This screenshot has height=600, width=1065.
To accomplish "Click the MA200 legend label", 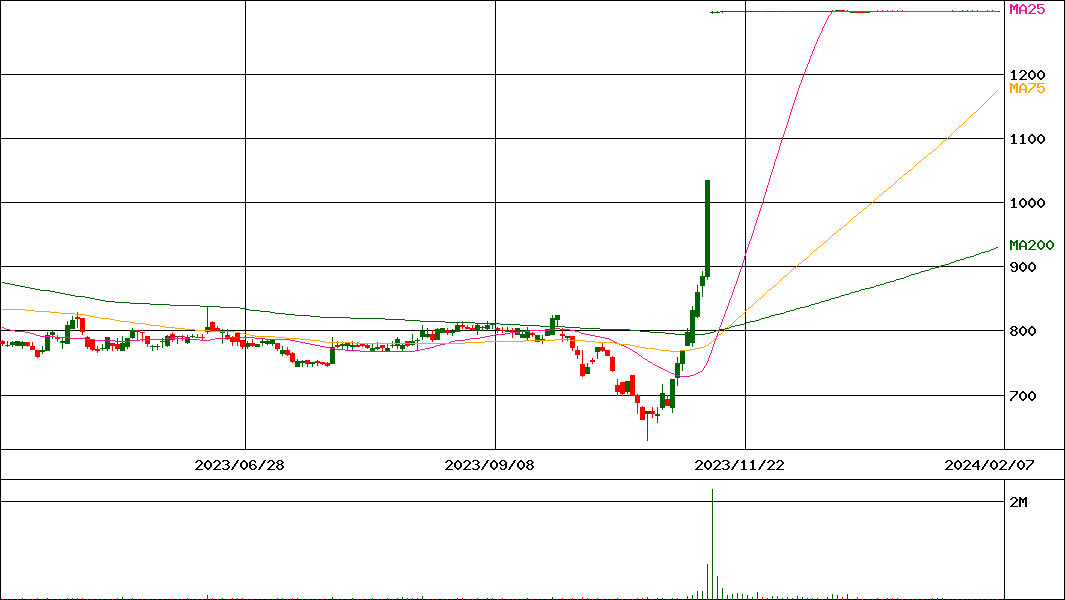I will tap(1032, 245).
